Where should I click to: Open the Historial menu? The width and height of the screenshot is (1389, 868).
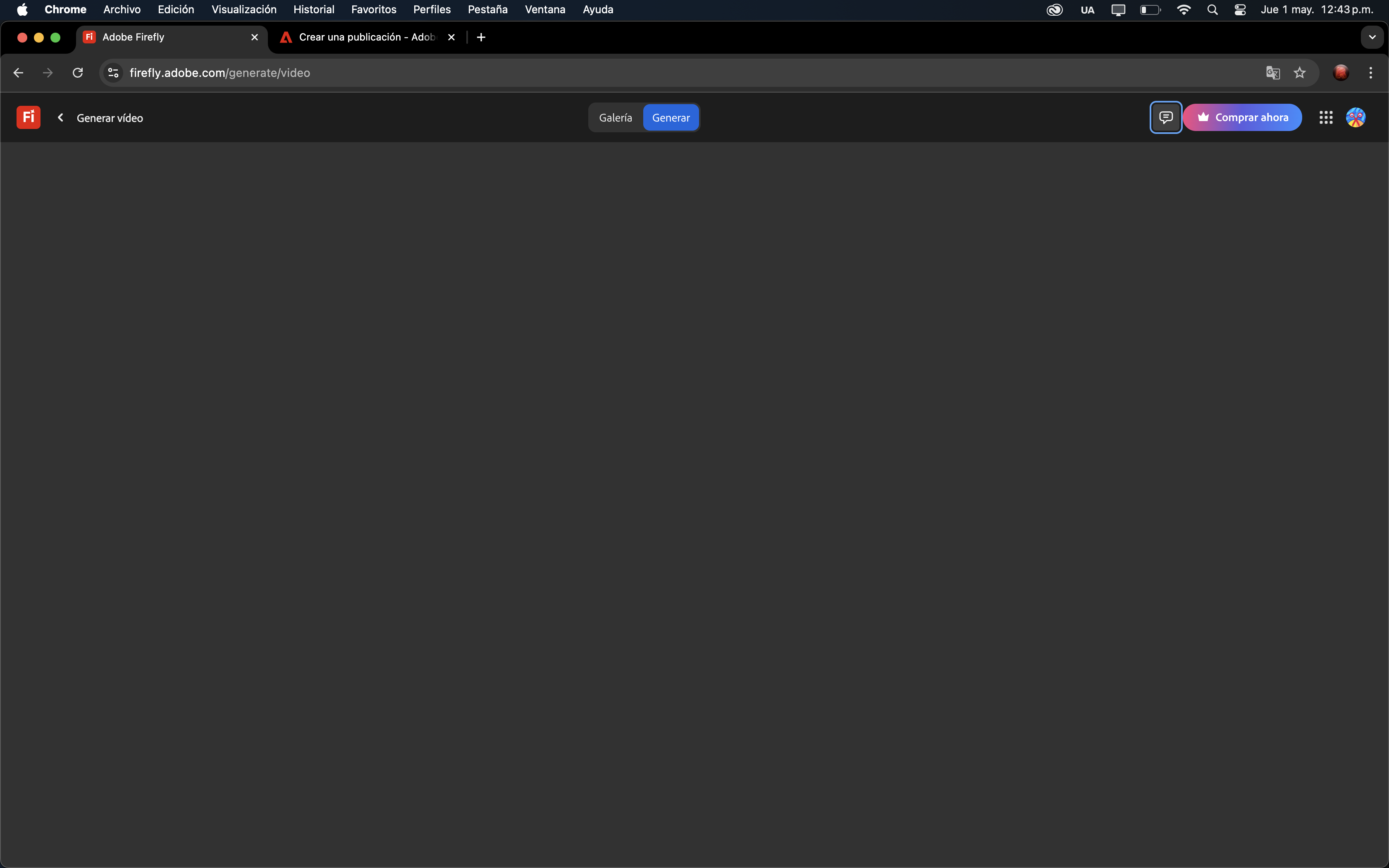(313, 10)
